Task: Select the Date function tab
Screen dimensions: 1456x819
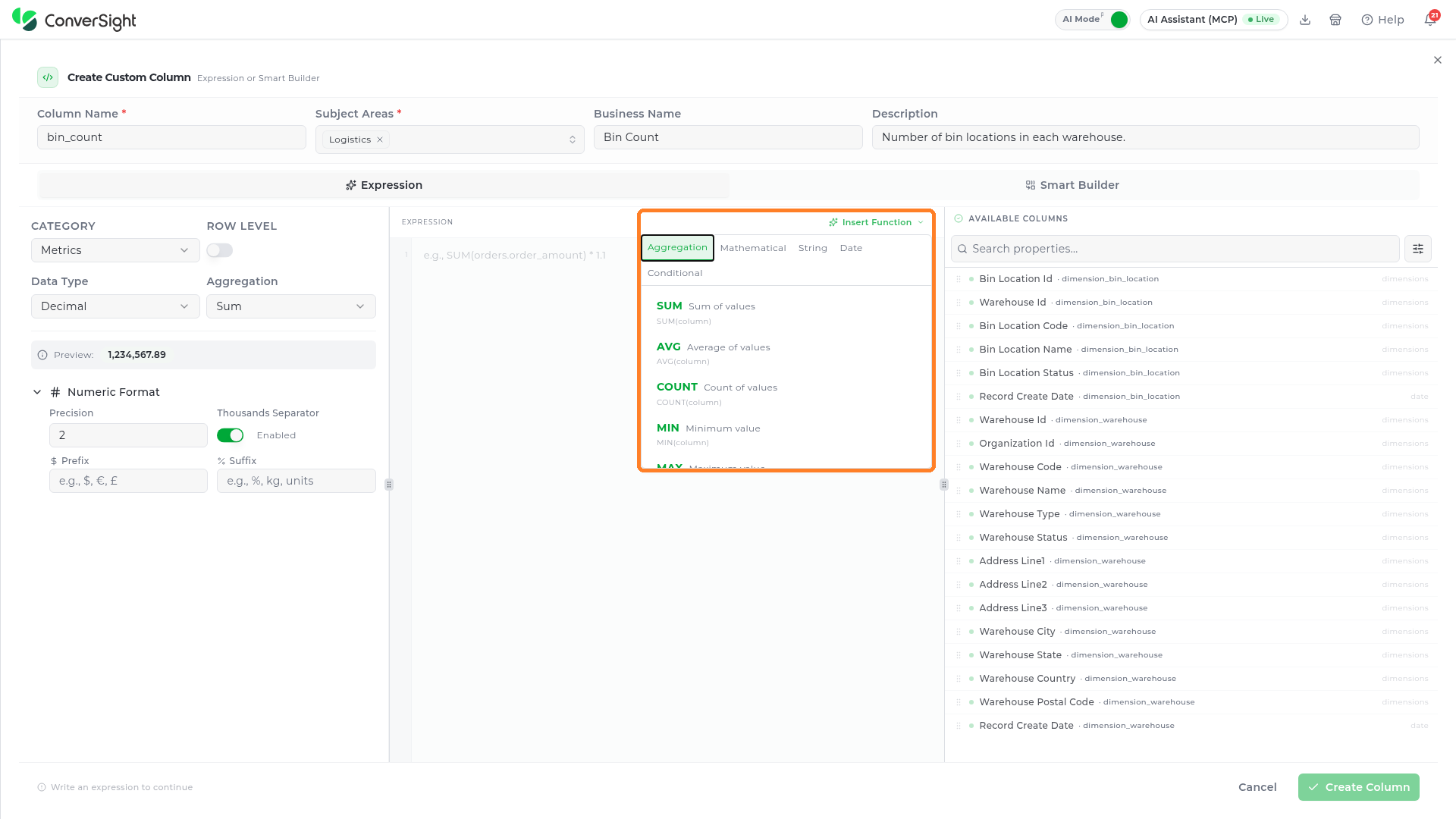Action: click(851, 248)
